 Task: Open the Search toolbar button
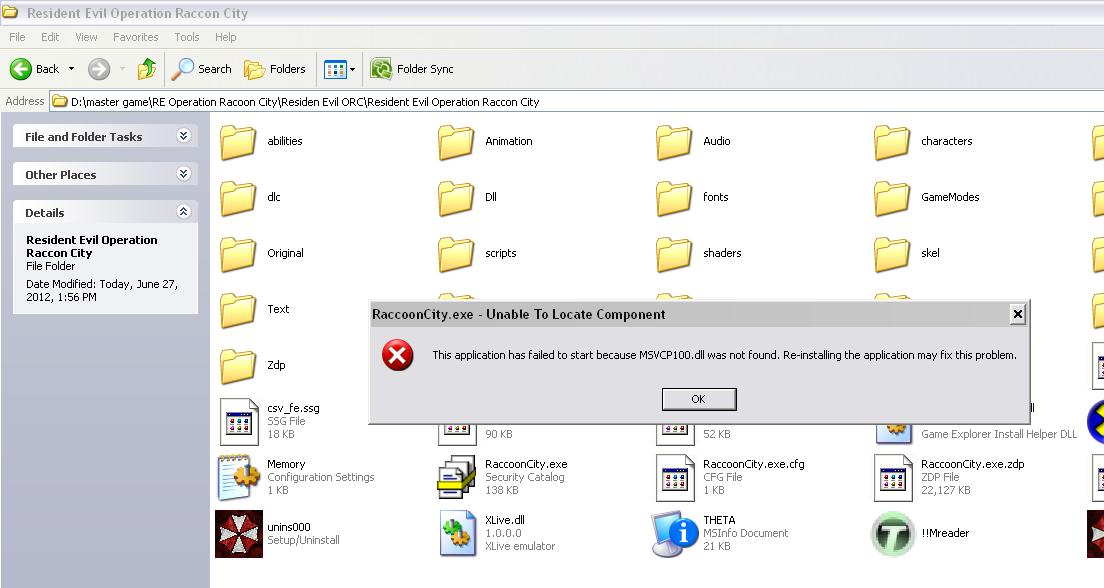[202, 69]
